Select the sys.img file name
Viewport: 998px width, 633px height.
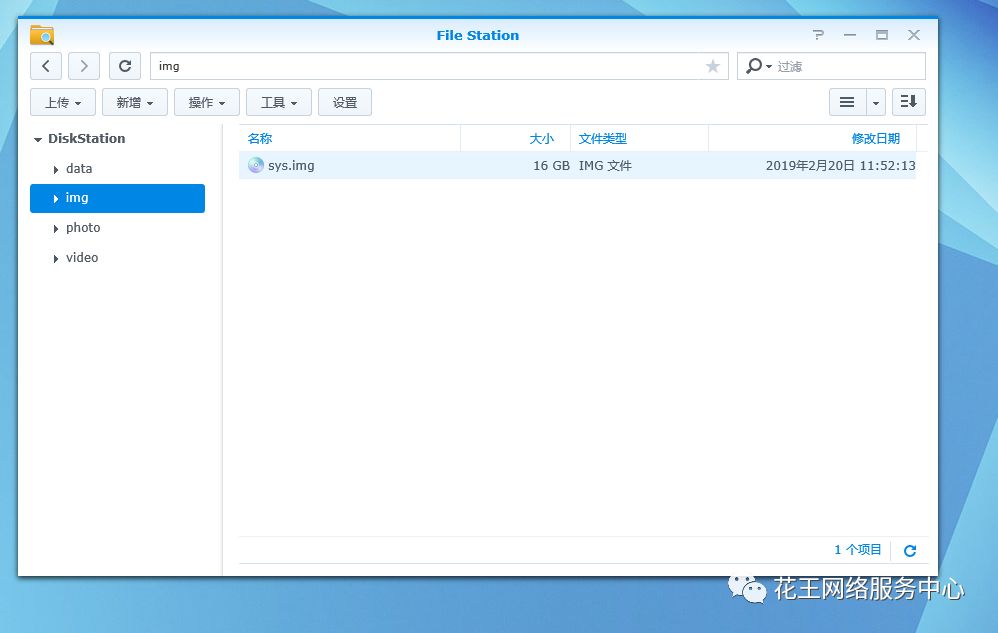(291, 165)
